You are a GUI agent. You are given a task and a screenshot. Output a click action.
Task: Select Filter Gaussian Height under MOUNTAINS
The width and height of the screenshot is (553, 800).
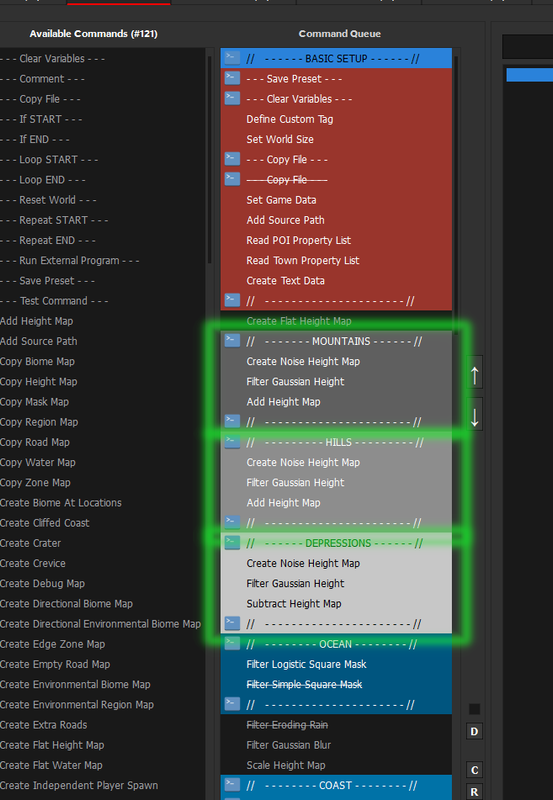[x=336, y=382]
